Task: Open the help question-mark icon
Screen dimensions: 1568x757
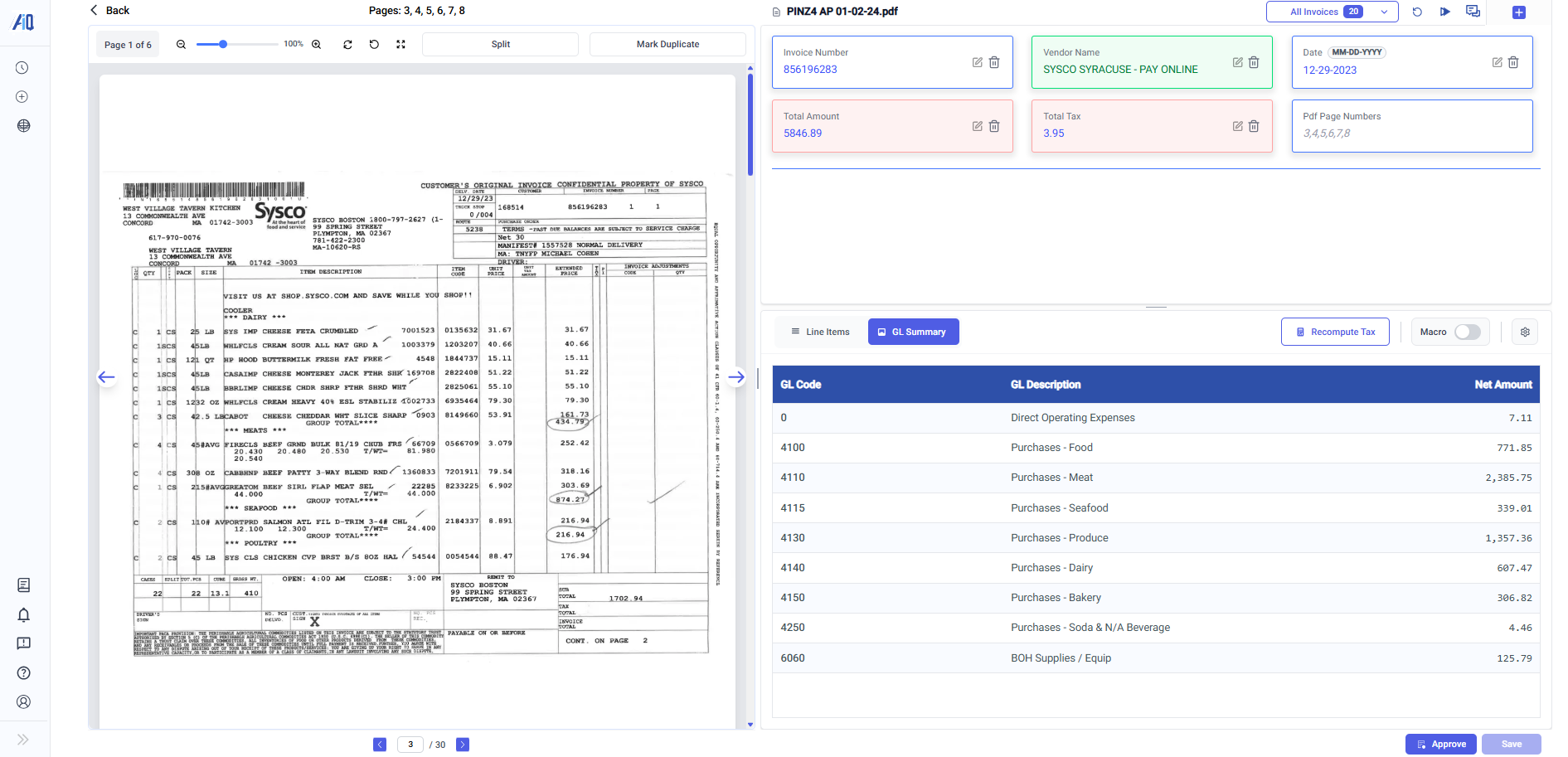Action: point(23,673)
